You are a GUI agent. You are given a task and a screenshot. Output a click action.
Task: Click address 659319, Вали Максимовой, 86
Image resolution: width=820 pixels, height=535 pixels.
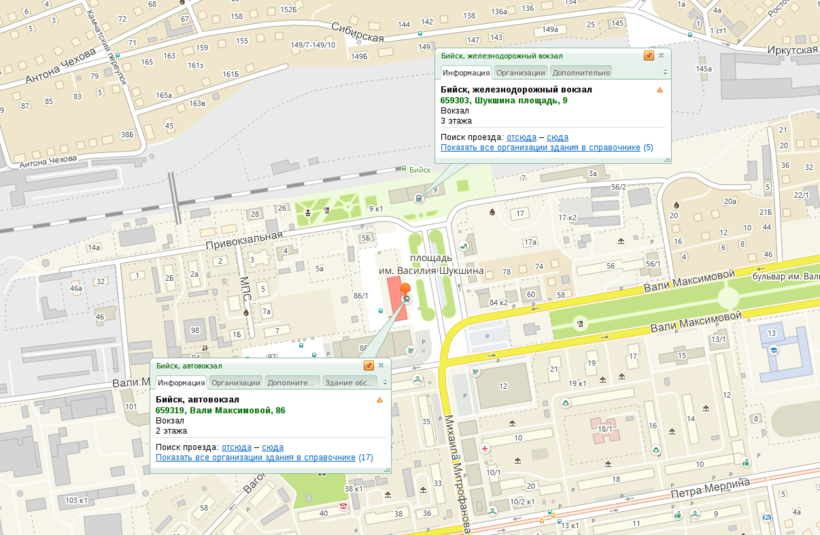tap(220, 410)
